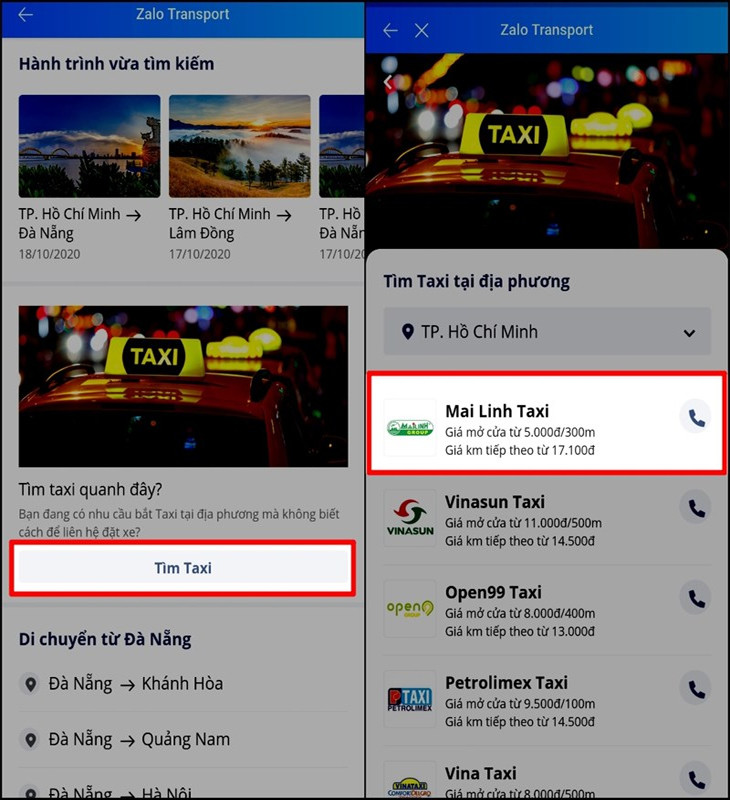This screenshot has width=730, height=800.
Task: Tap the Tìm Taxi button
Action: click(x=183, y=568)
